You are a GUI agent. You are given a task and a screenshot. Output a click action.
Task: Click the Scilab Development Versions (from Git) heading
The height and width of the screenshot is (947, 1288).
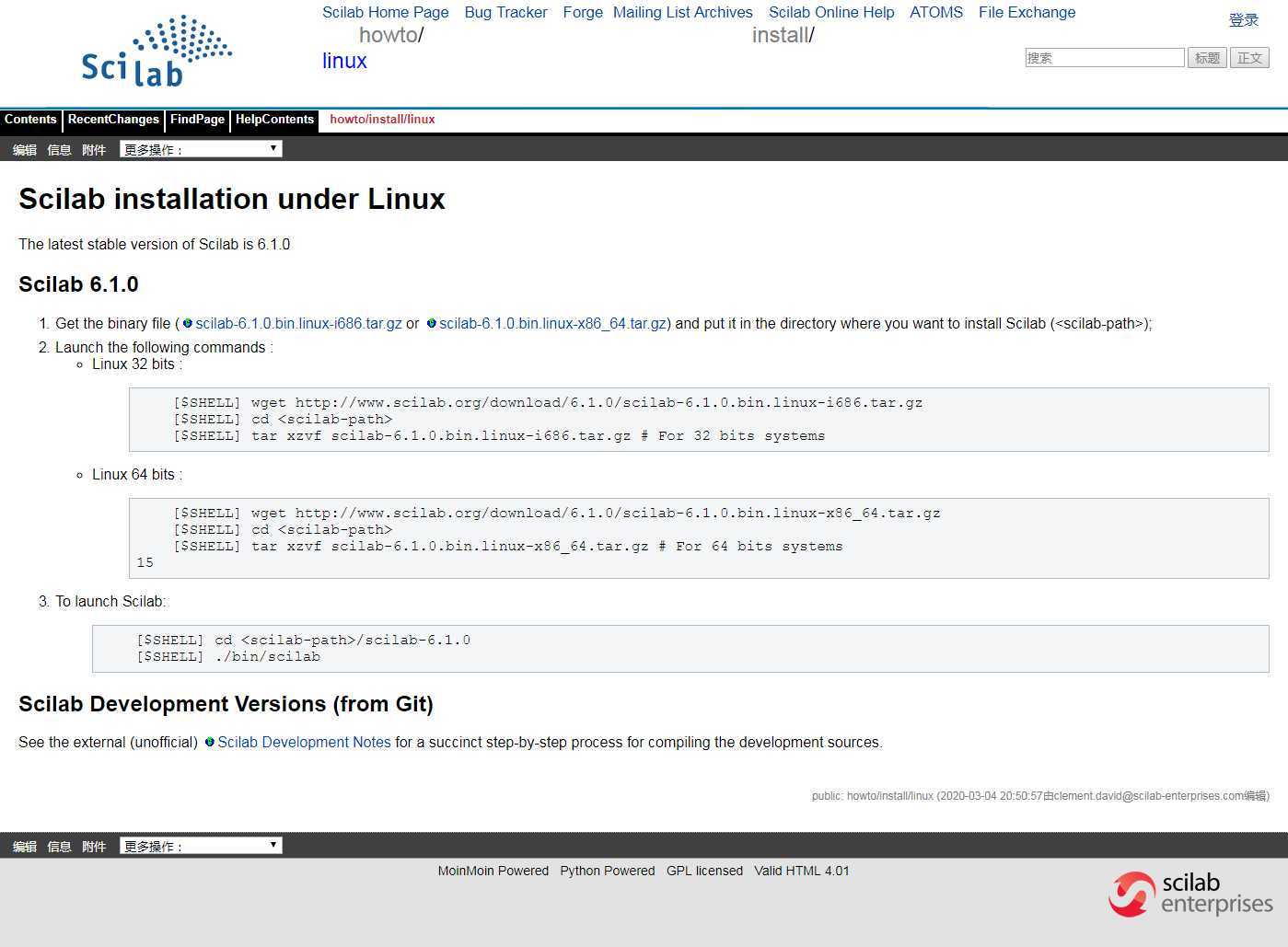click(226, 704)
